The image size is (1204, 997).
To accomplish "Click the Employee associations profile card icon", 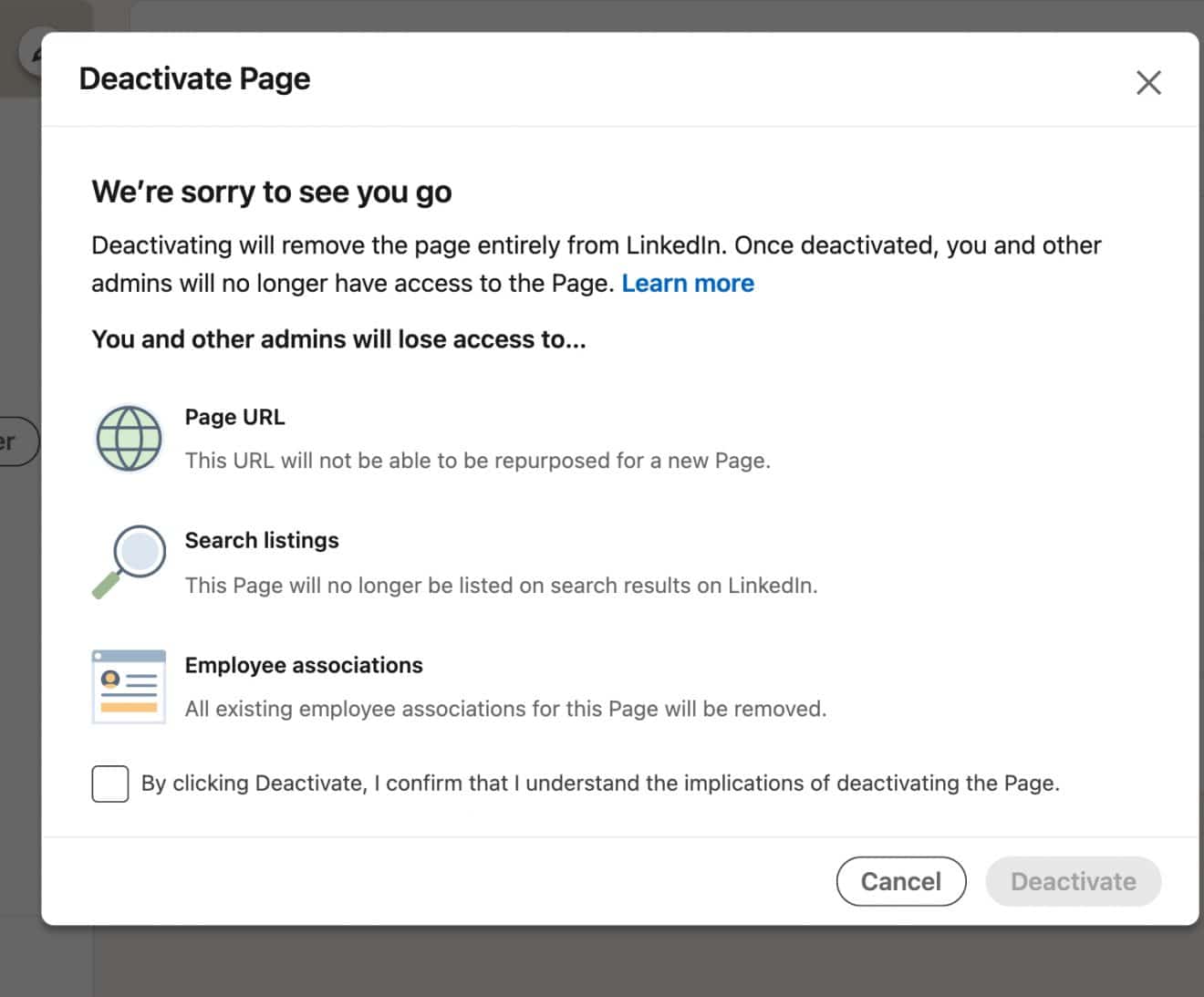I will (x=128, y=686).
